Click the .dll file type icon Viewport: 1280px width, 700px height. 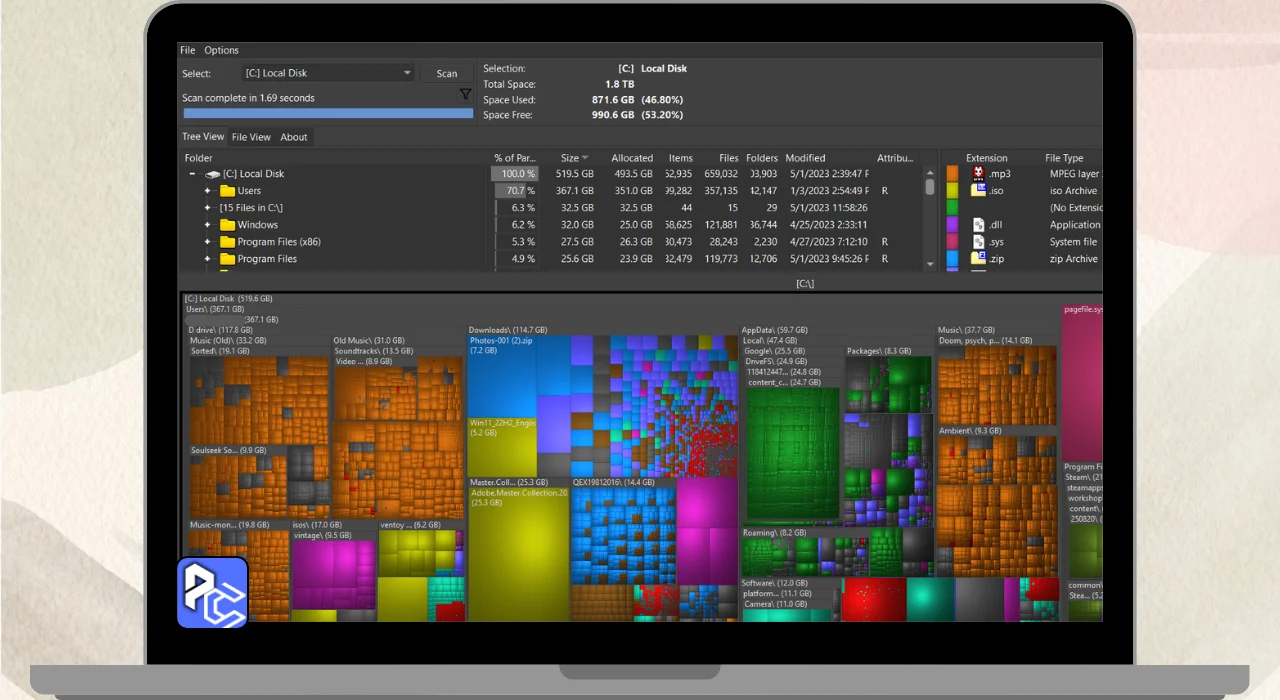(x=979, y=225)
